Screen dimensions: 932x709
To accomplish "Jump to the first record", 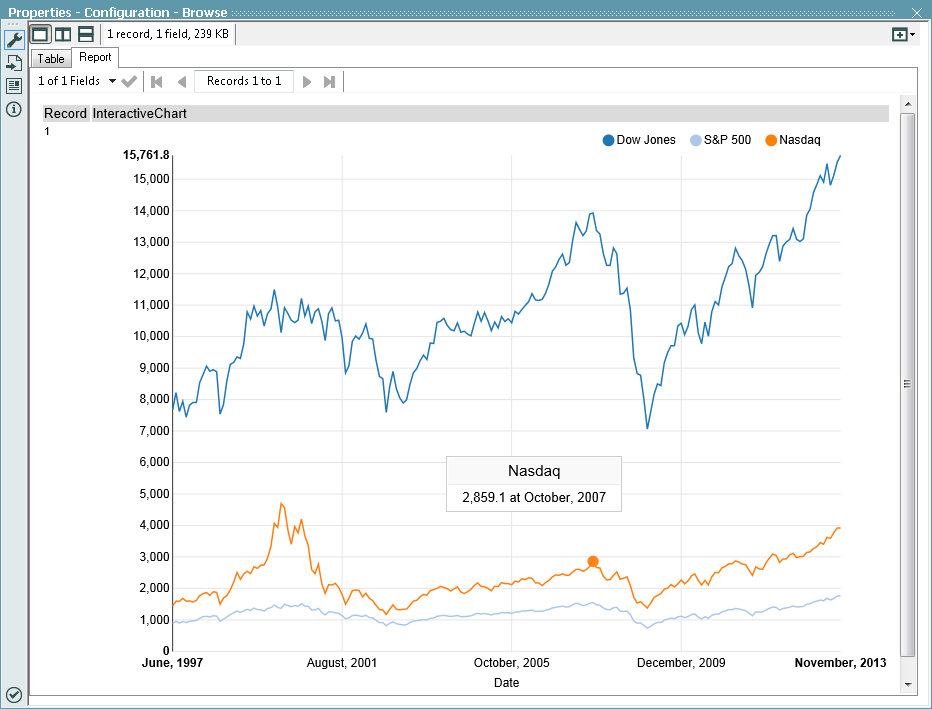I will click(157, 81).
